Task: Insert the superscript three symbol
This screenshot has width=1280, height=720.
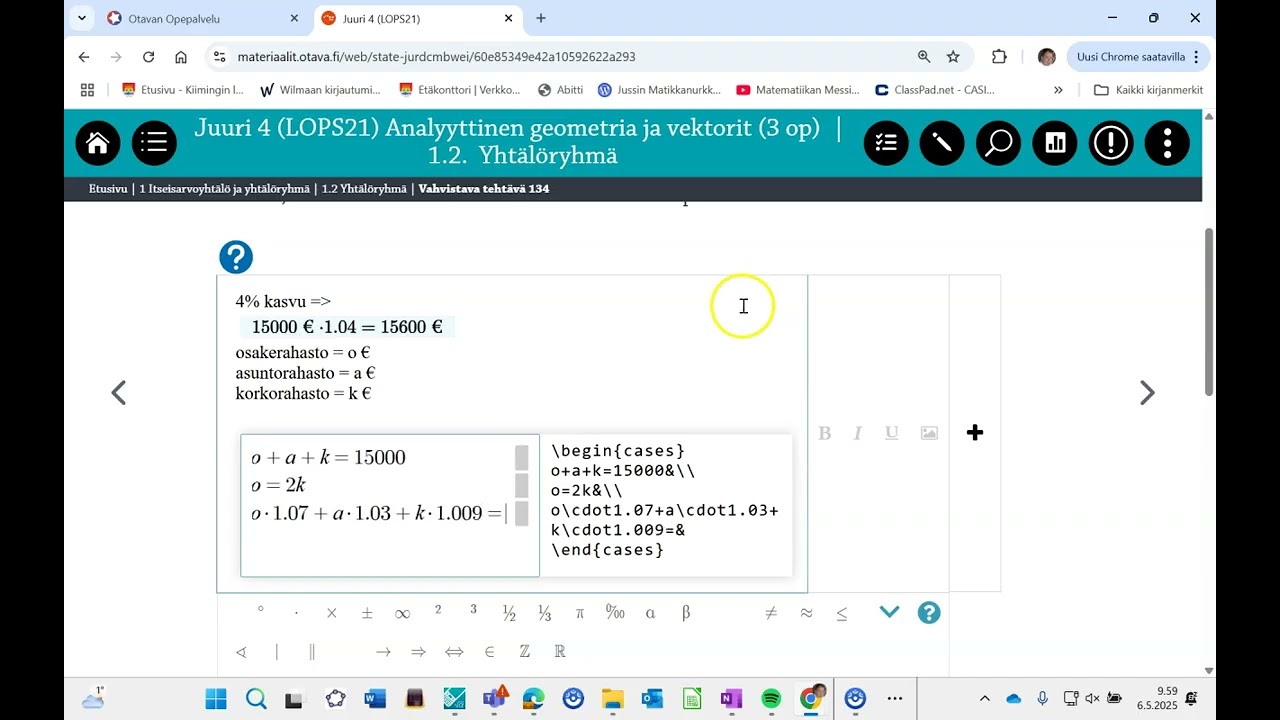Action: pyautogui.click(x=473, y=610)
